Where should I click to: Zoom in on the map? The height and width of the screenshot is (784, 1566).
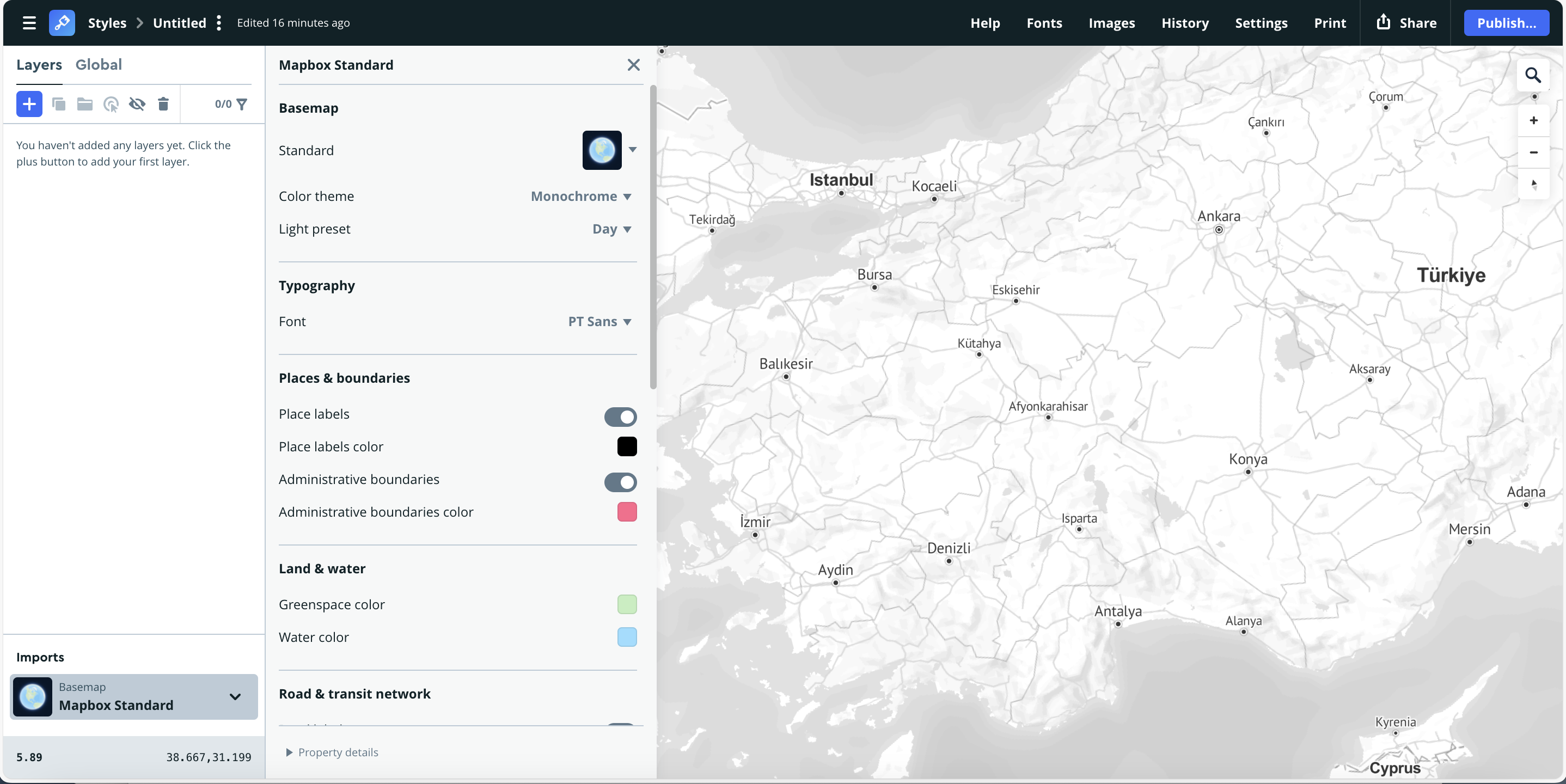[x=1534, y=120]
